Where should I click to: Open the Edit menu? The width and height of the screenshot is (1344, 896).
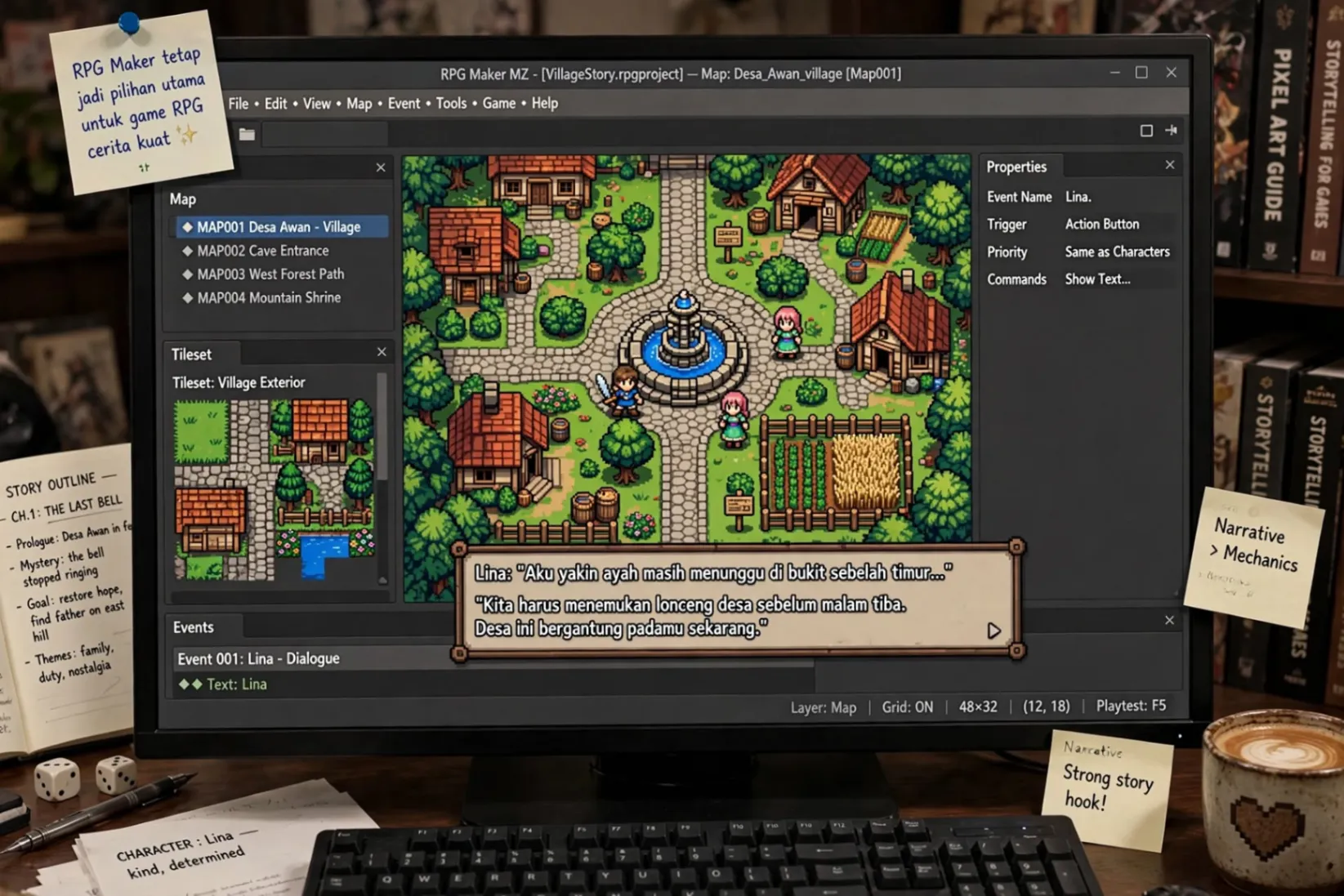click(275, 104)
